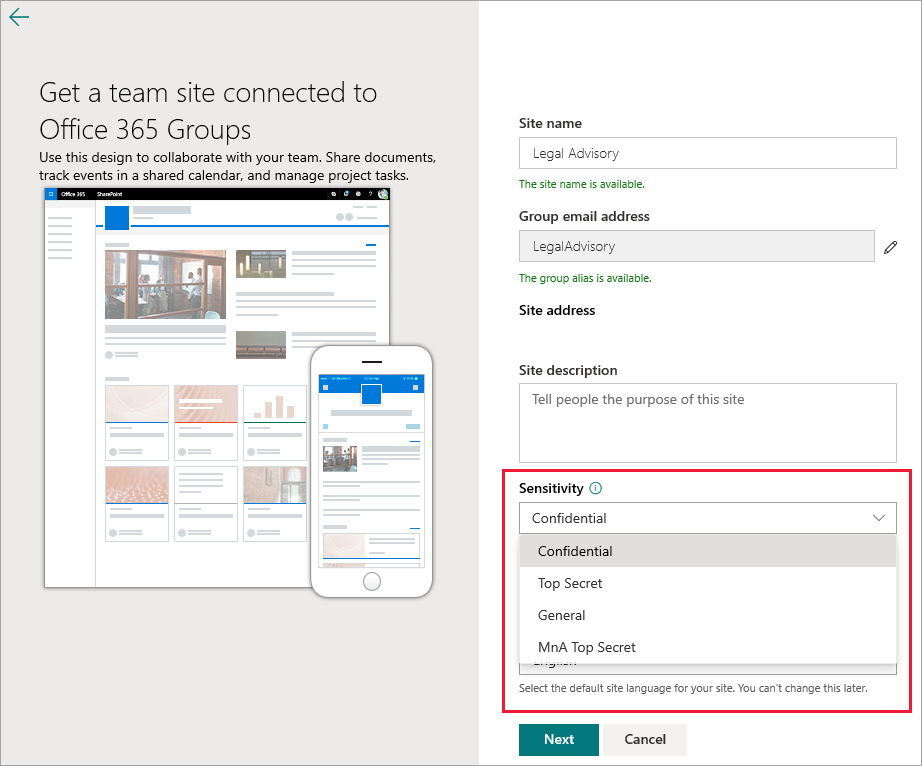Click the Group email address field
The image size is (922, 766).
click(696, 246)
